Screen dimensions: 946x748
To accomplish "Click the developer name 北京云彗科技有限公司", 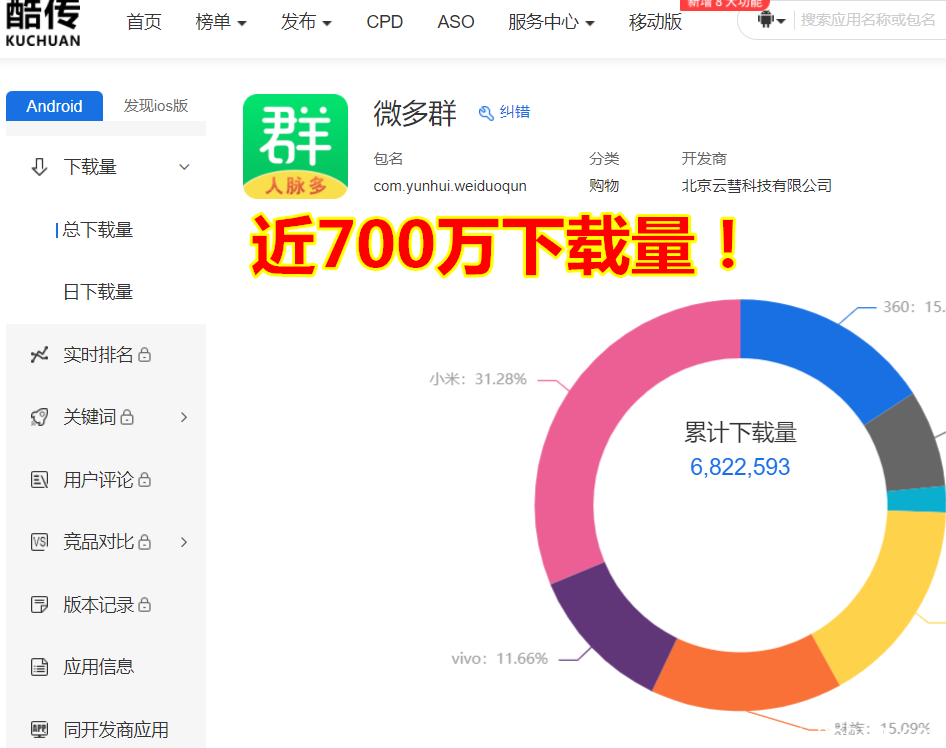I will (x=757, y=186).
